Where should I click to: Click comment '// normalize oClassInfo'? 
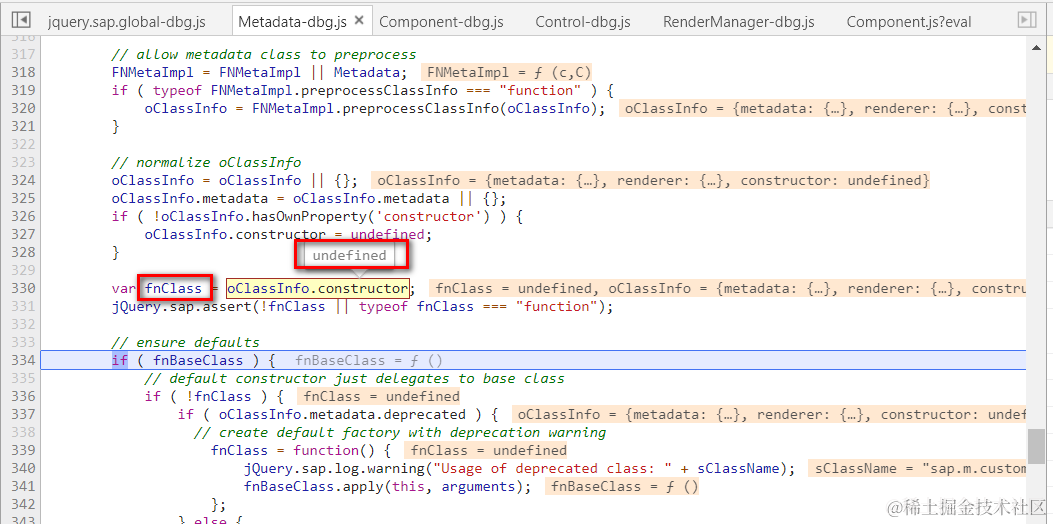tap(207, 163)
